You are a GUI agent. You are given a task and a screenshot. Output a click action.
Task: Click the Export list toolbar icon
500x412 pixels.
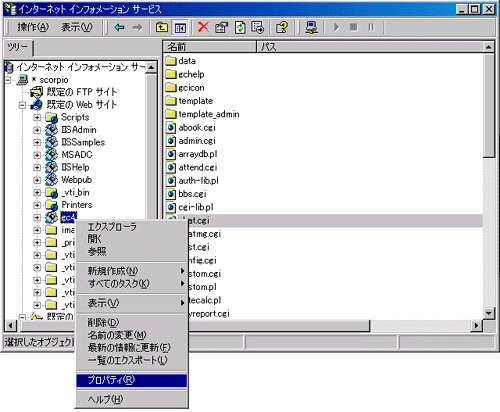coord(258,27)
